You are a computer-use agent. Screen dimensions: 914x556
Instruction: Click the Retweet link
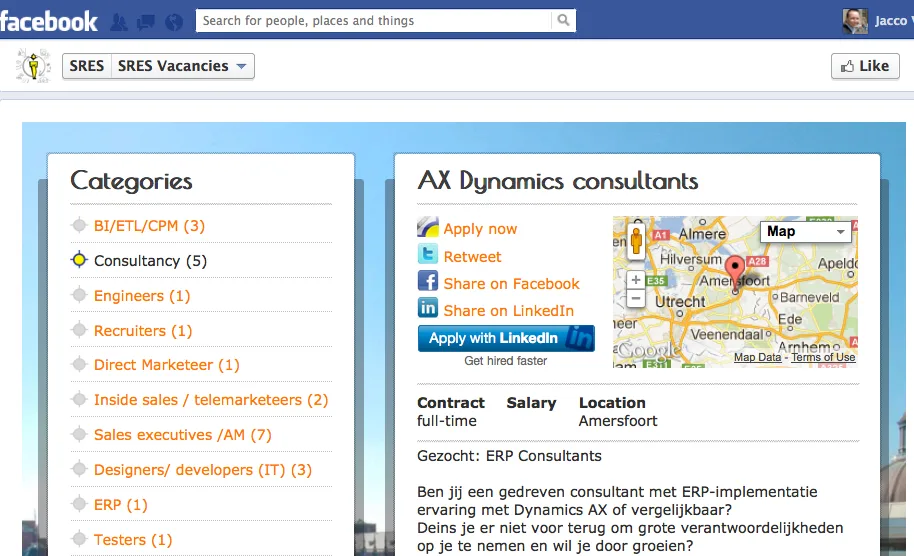[x=472, y=256]
